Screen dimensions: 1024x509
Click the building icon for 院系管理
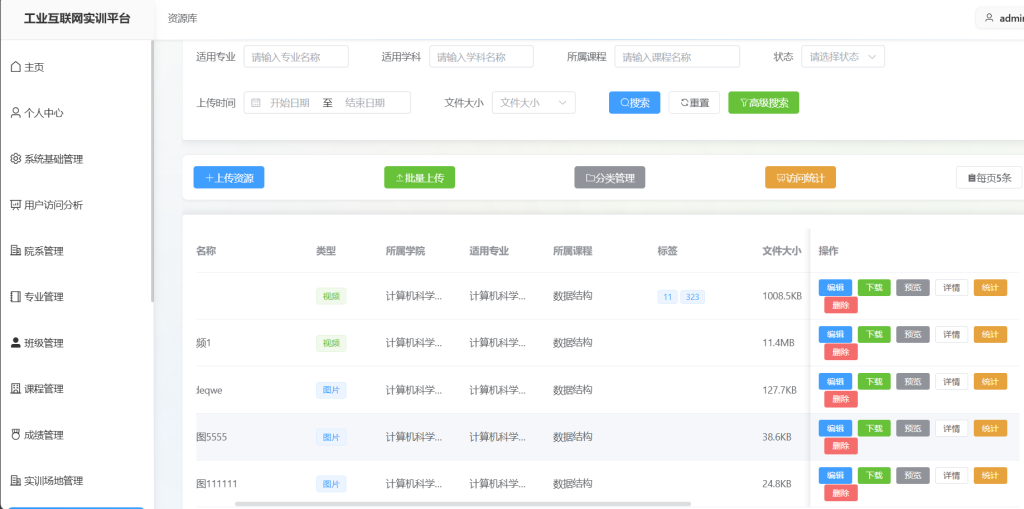[x=15, y=251]
